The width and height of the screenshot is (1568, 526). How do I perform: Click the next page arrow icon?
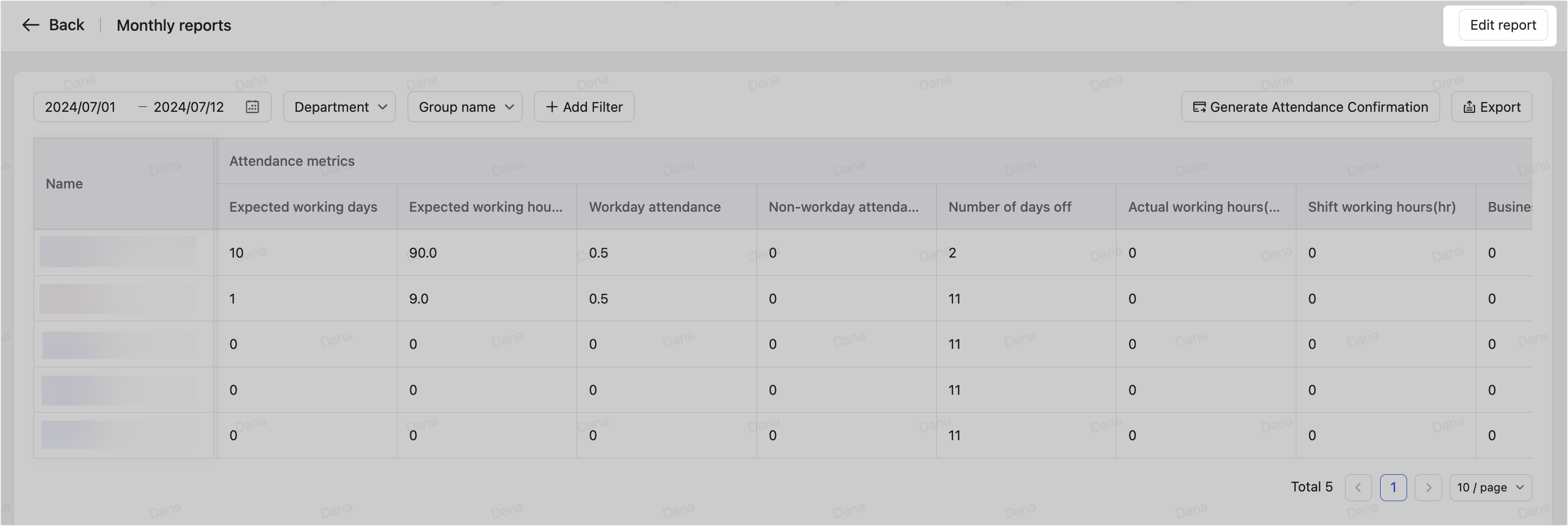pos(1429,487)
